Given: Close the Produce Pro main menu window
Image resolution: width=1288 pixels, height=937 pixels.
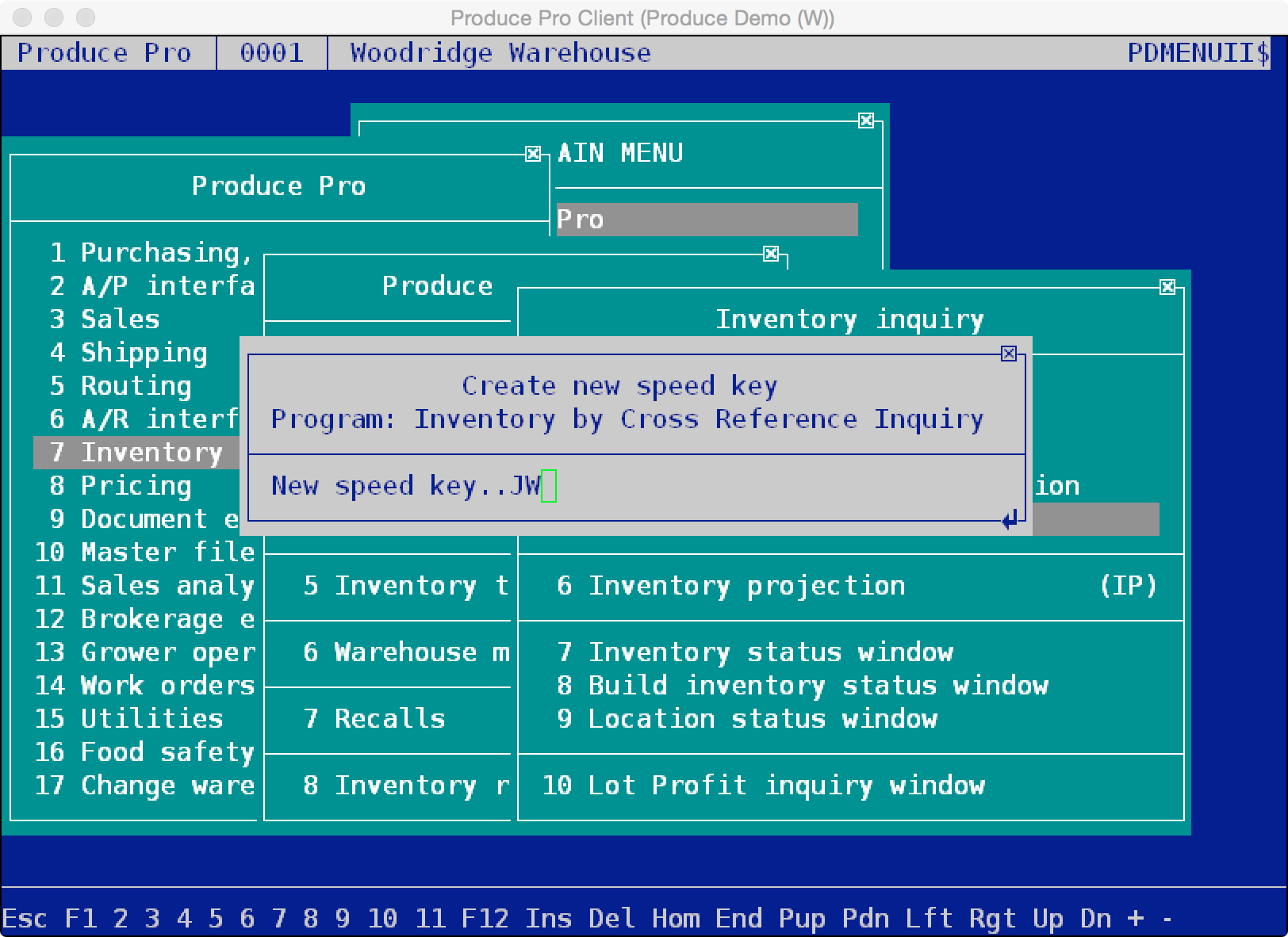Looking at the screenshot, I should point(533,154).
